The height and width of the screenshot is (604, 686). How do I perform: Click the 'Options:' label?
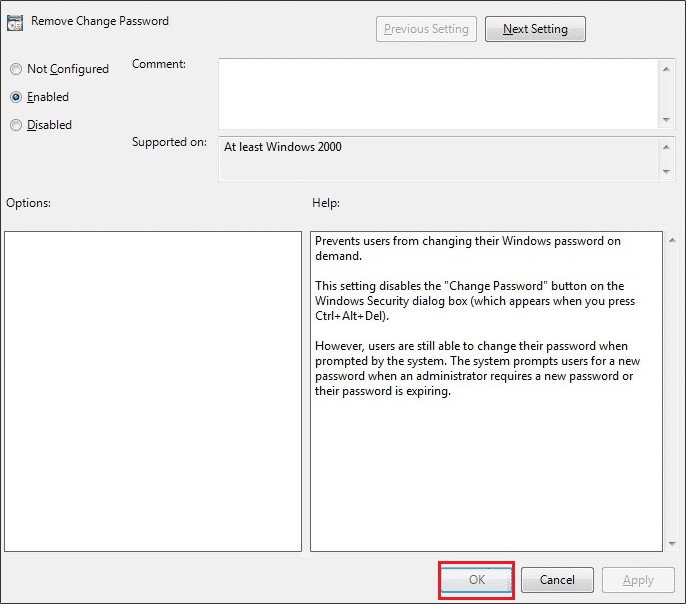[x=28, y=203]
